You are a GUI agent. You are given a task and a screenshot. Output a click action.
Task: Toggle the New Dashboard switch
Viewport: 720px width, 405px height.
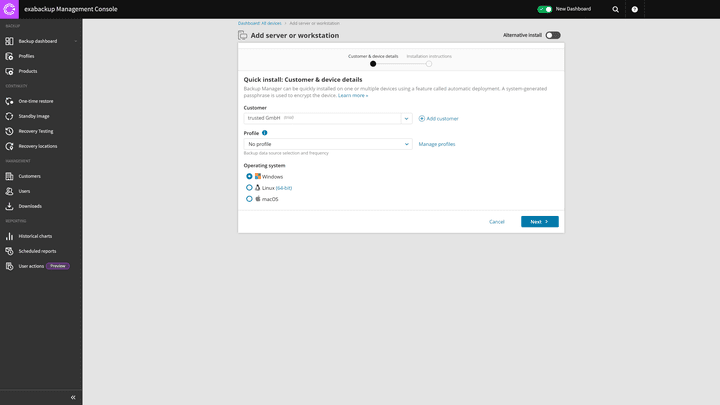coord(545,9)
